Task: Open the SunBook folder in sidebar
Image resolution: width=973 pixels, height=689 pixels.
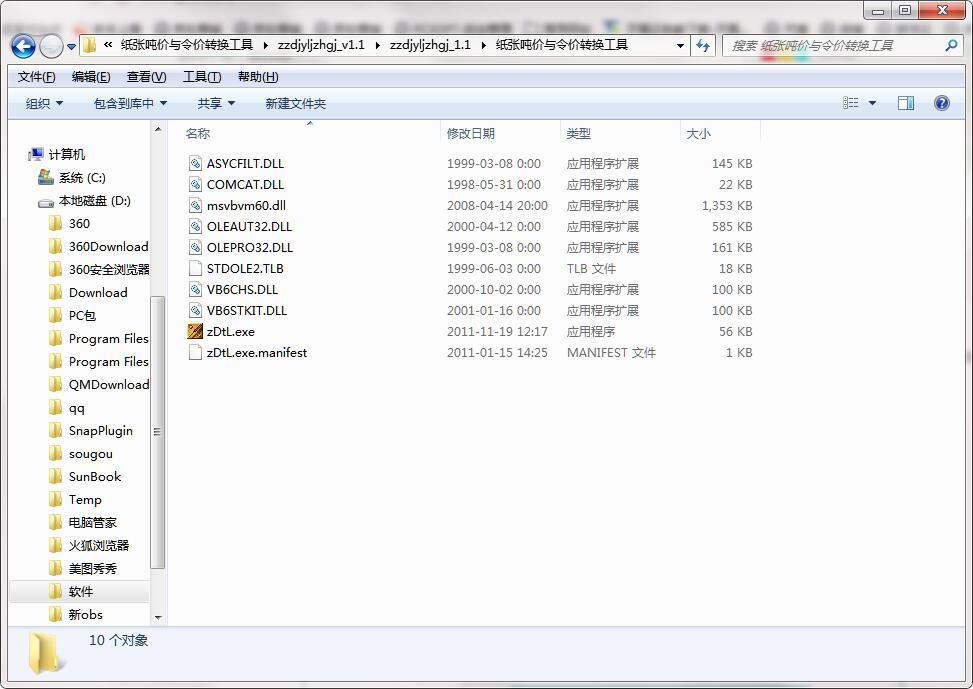Action: tap(95, 476)
